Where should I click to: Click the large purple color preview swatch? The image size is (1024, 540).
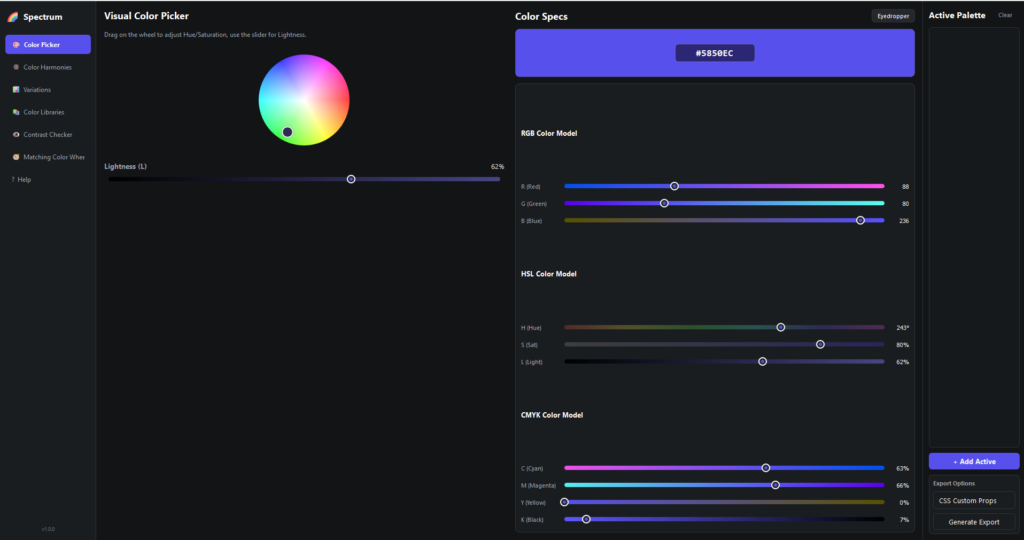point(714,53)
